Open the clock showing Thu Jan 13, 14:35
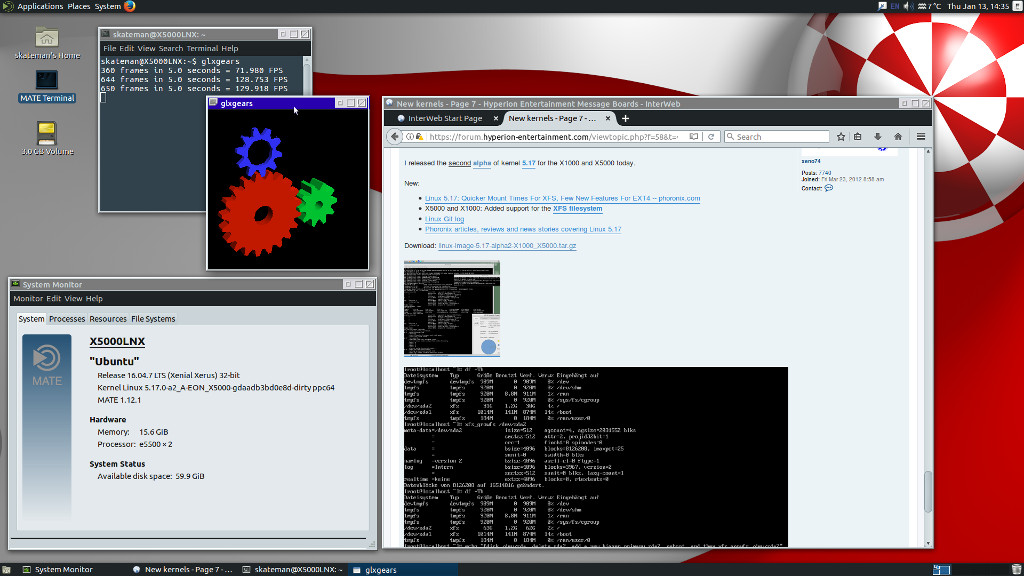The image size is (1024, 576). [978, 6]
